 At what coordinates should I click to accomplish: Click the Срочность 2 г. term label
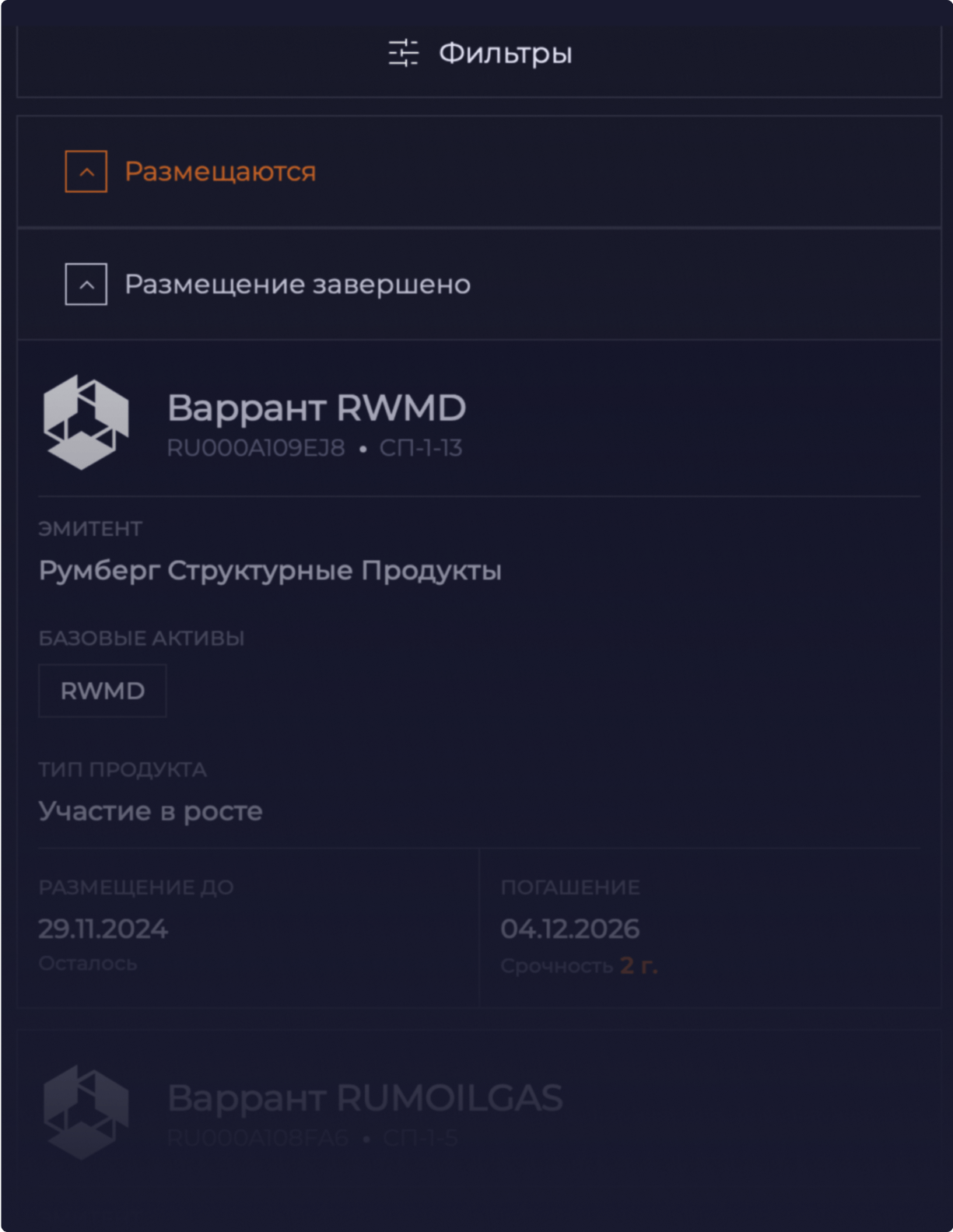579,965
